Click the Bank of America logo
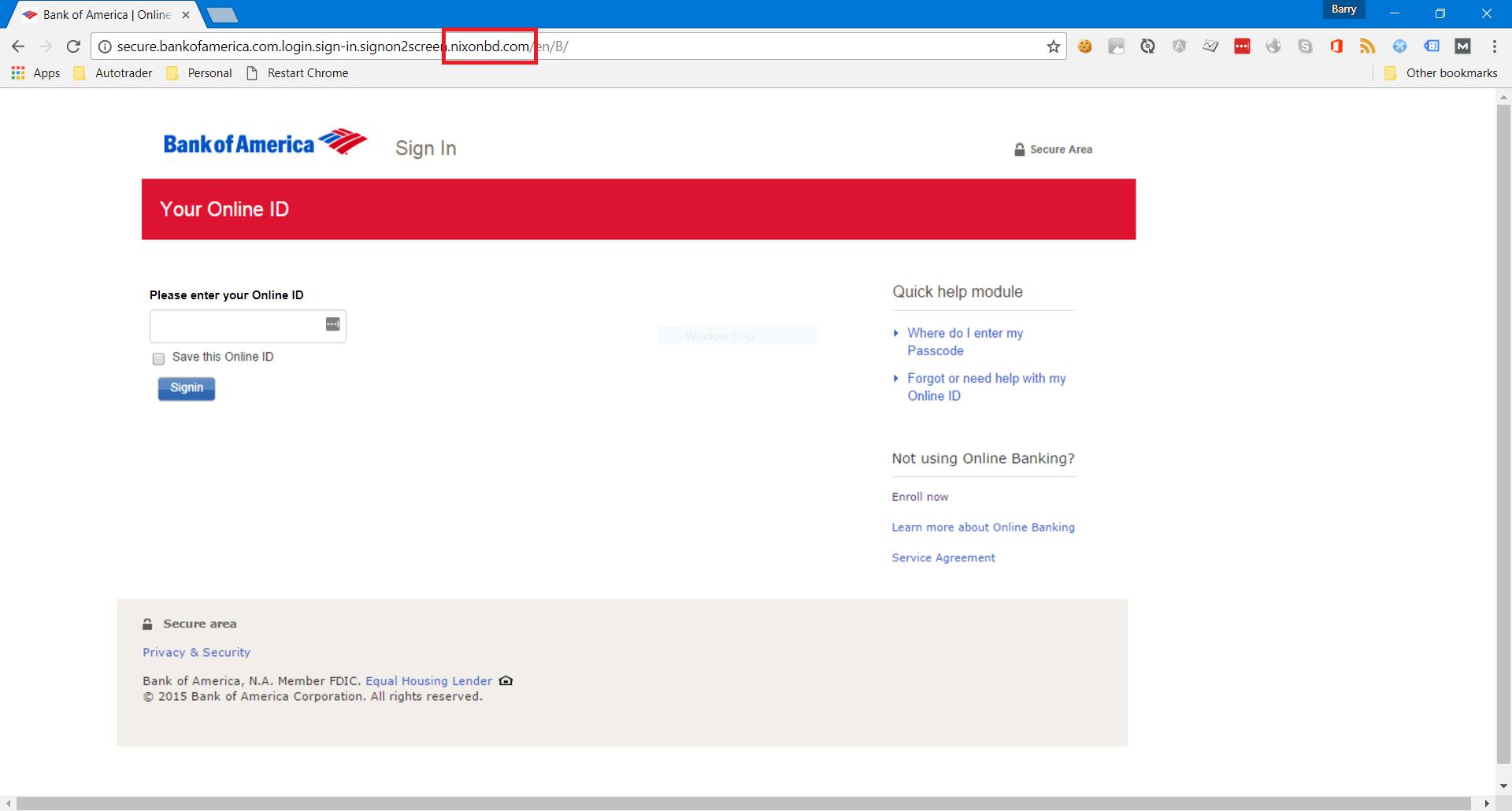This screenshot has width=1512, height=811. point(265,143)
